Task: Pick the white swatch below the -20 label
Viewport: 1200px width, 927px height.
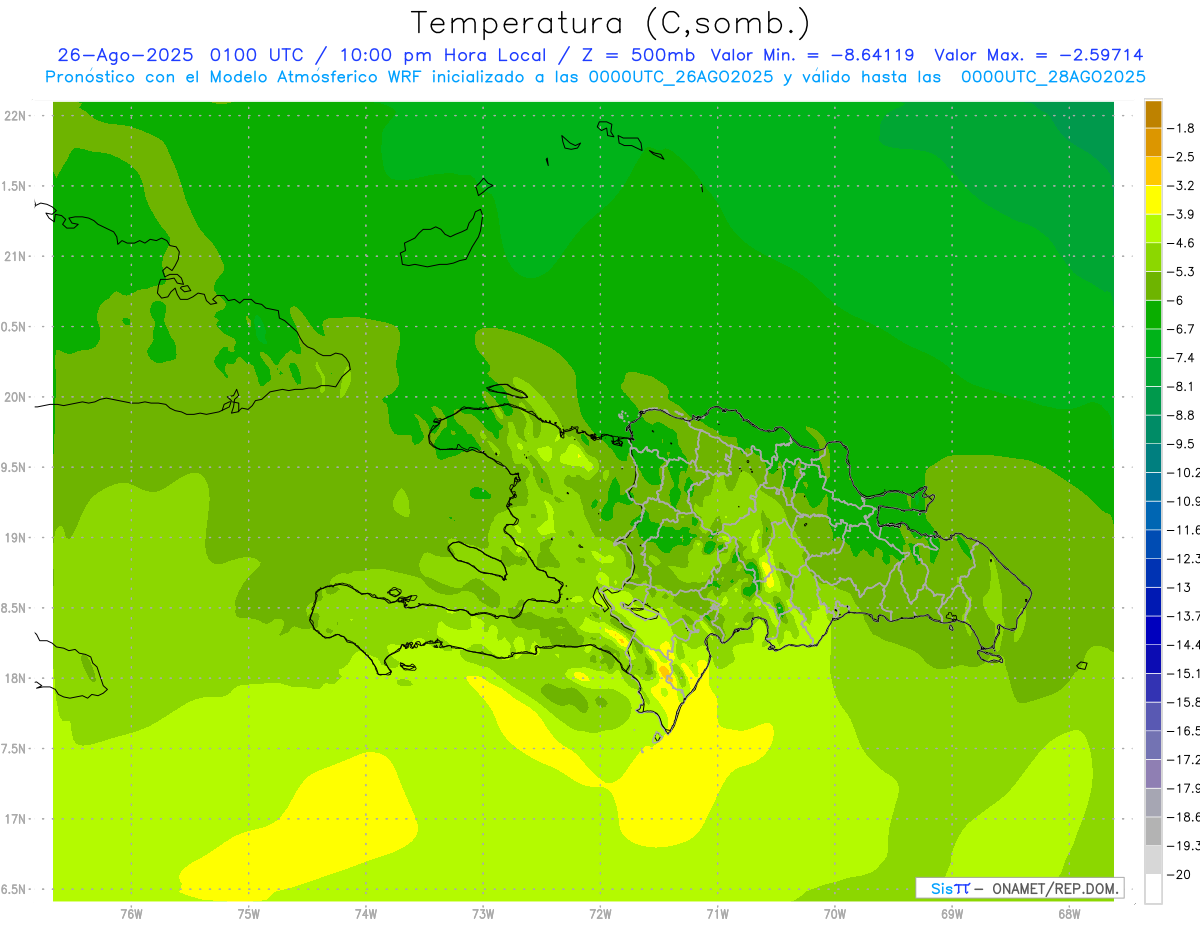Action: click(x=1153, y=889)
